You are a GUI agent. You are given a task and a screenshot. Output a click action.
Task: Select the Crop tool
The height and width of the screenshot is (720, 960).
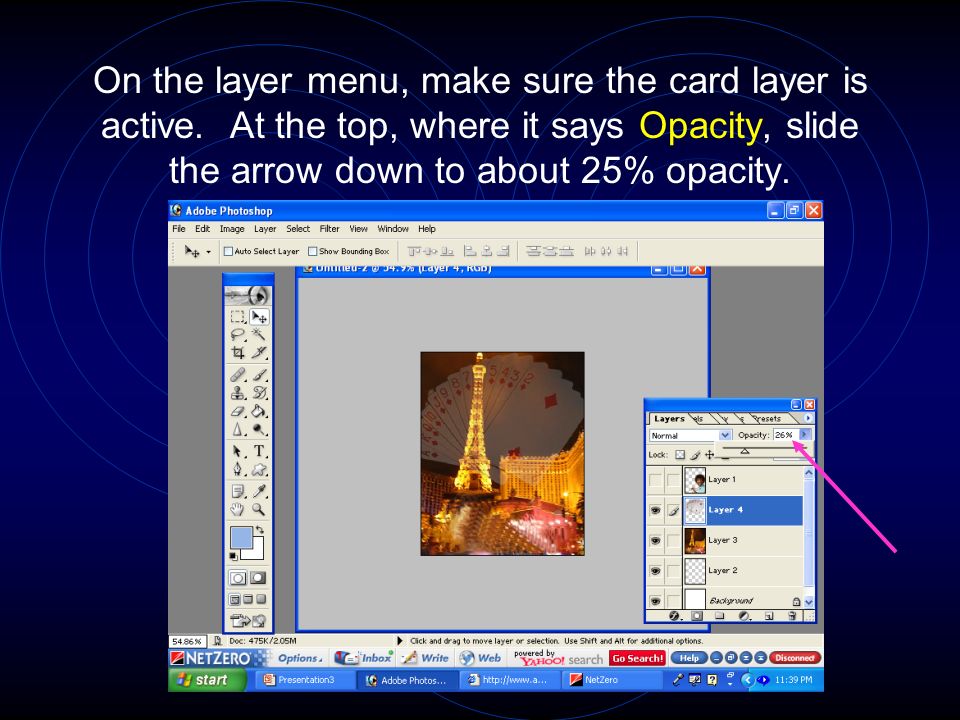point(238,352)
